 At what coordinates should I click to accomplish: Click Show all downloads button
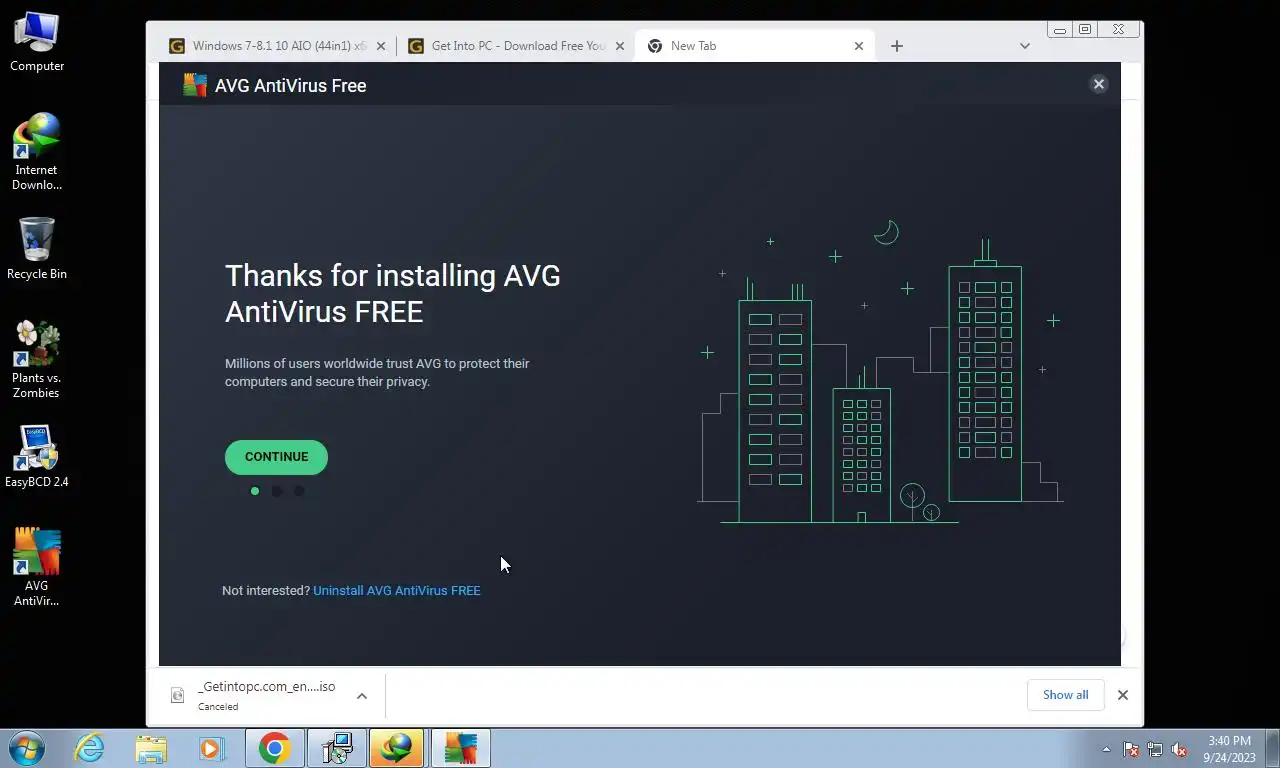[1065, 695]
